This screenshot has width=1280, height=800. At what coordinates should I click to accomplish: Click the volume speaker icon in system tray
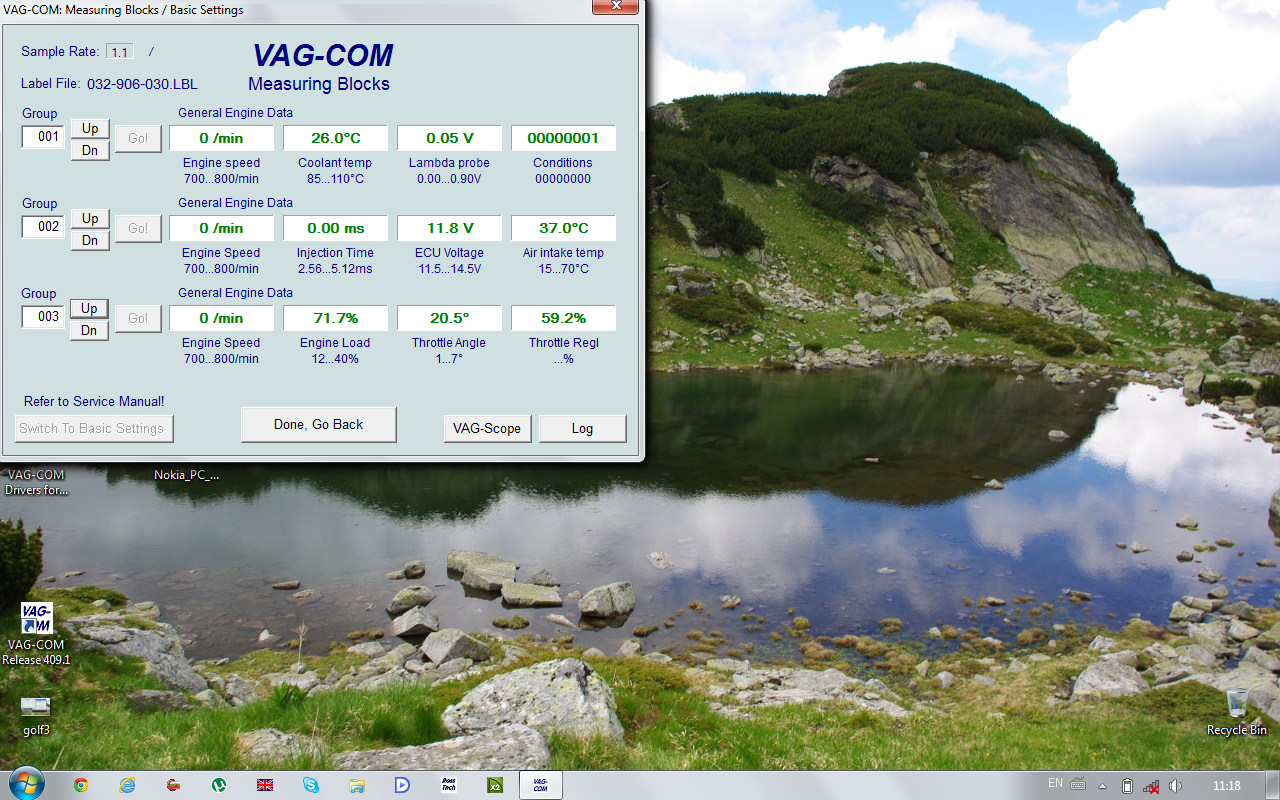tap(1175, 786)
